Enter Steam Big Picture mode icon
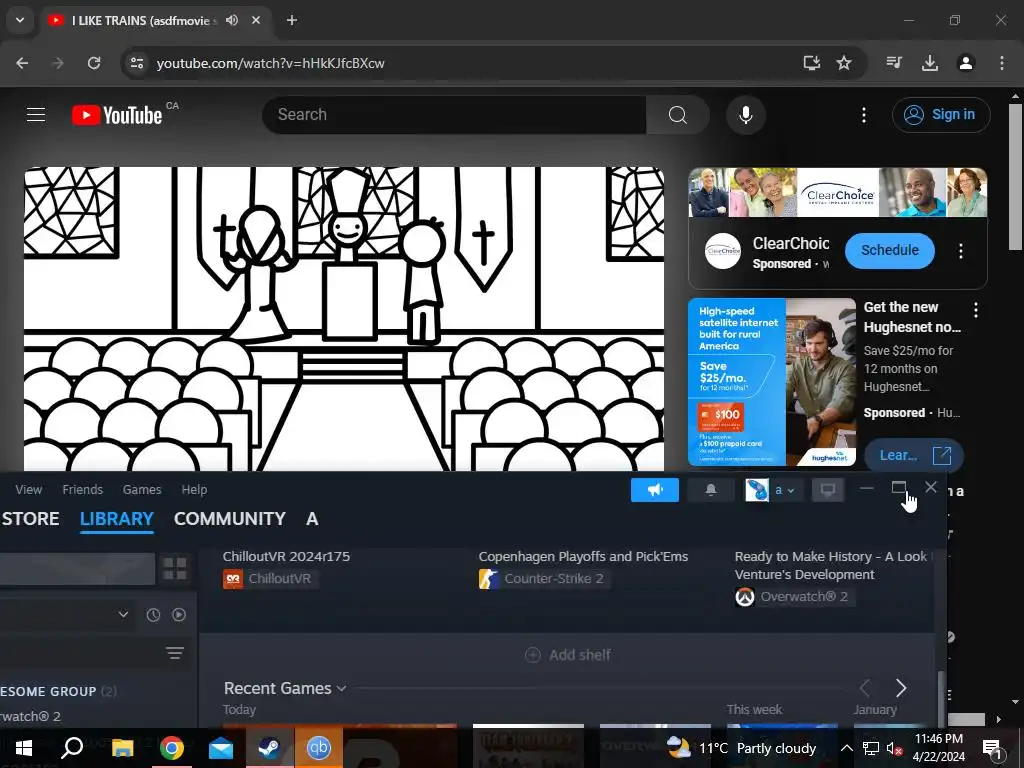This screenshot has height=768, width=1024. [827, 490]
